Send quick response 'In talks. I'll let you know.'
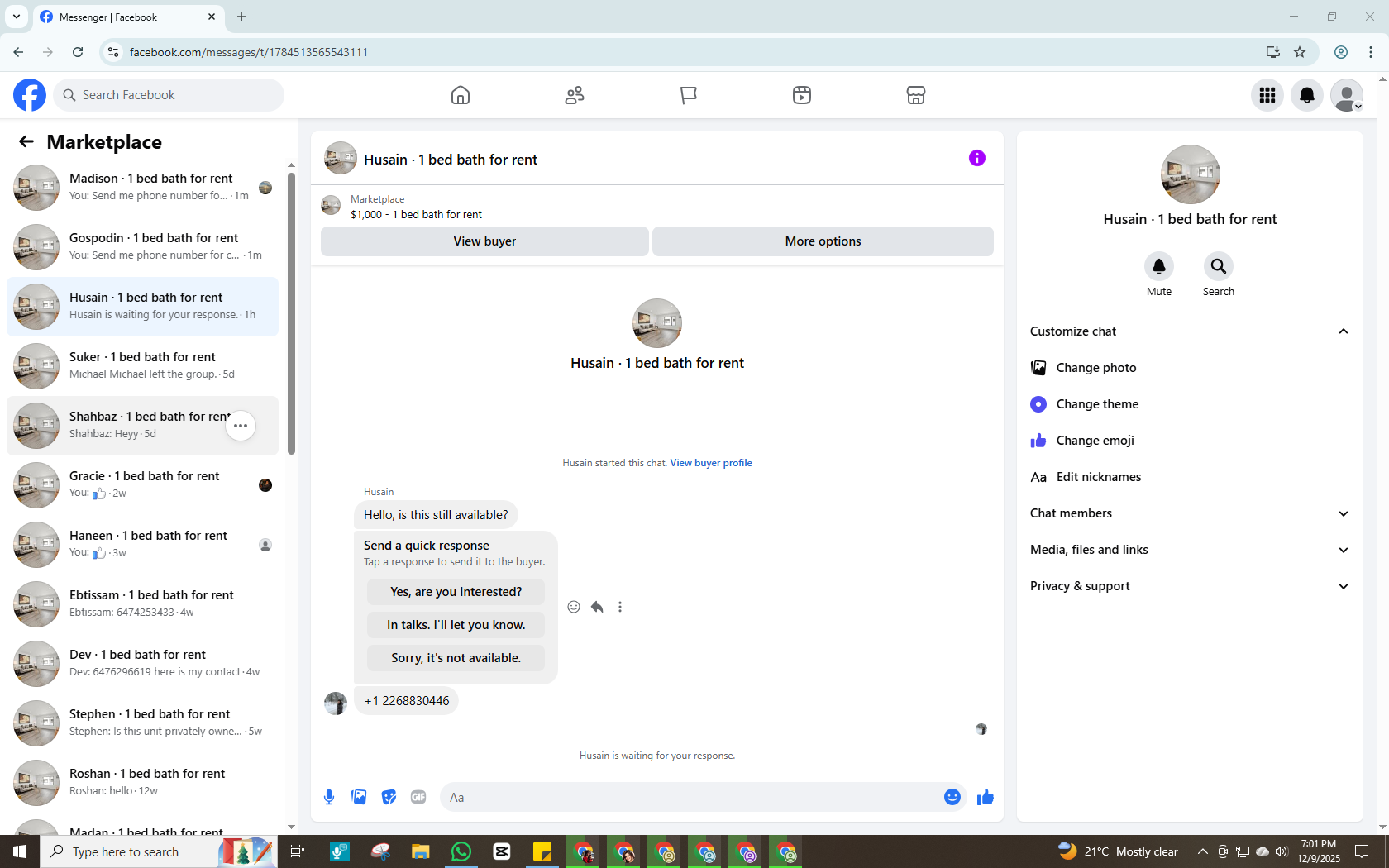The height and width of the screenshot is (868, 1389). tap(456, 625)
